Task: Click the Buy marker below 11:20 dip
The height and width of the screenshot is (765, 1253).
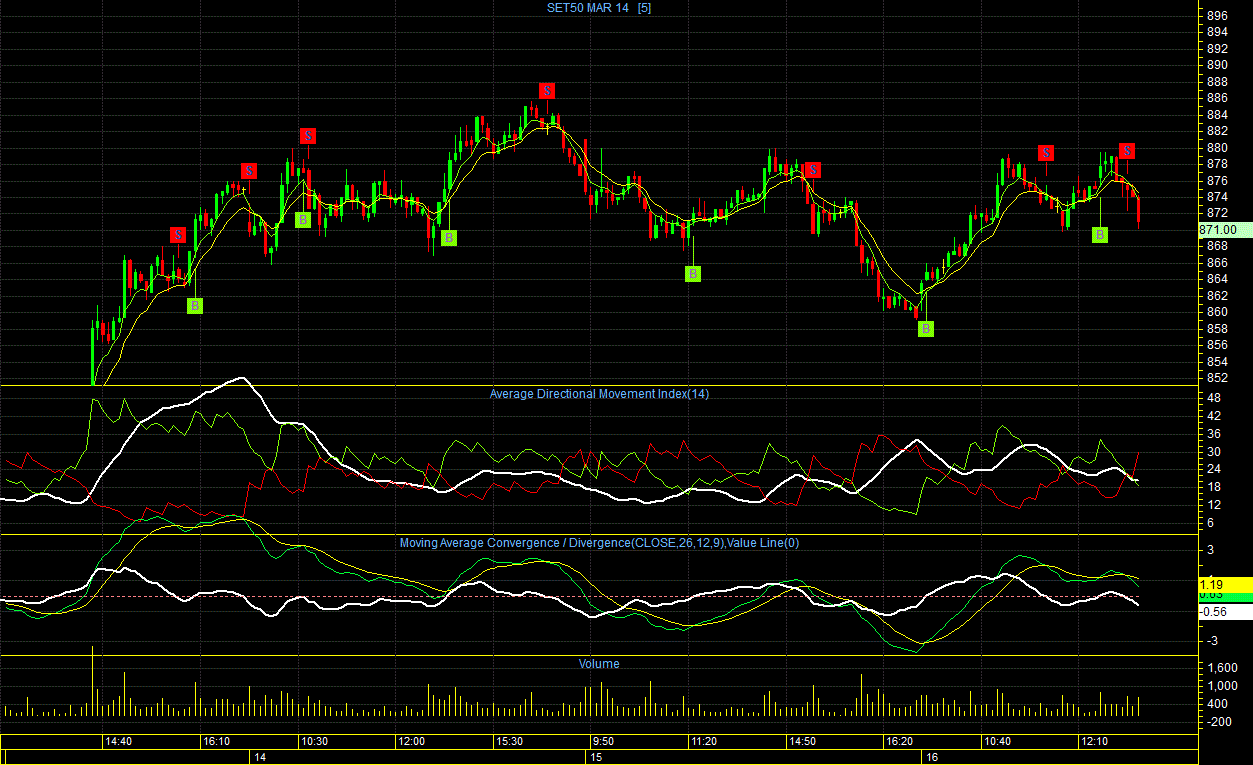Action: click(x=693, y=274)
